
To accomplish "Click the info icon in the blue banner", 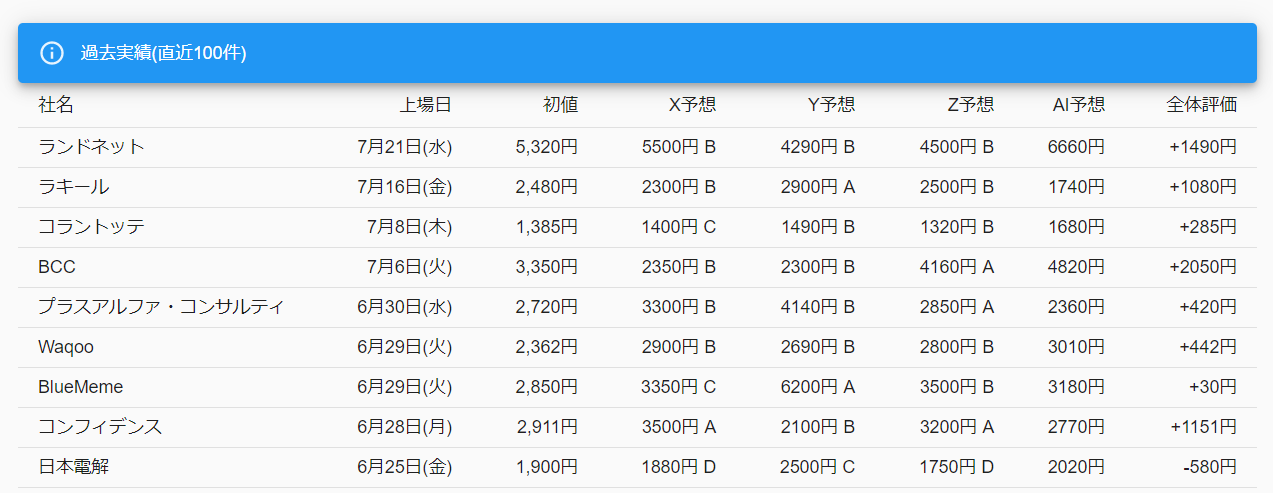I will click(x=52, y=53).
